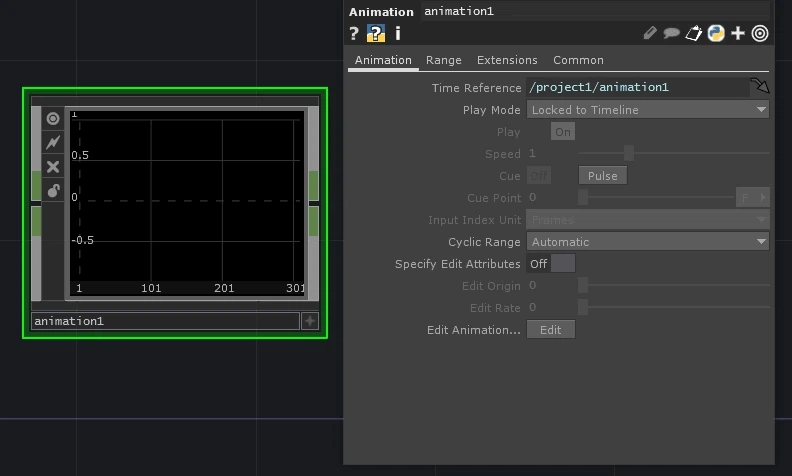Click the pencil edit icon in parameter header
Viewport: 792px width, 476px height.
click(650, 33)
